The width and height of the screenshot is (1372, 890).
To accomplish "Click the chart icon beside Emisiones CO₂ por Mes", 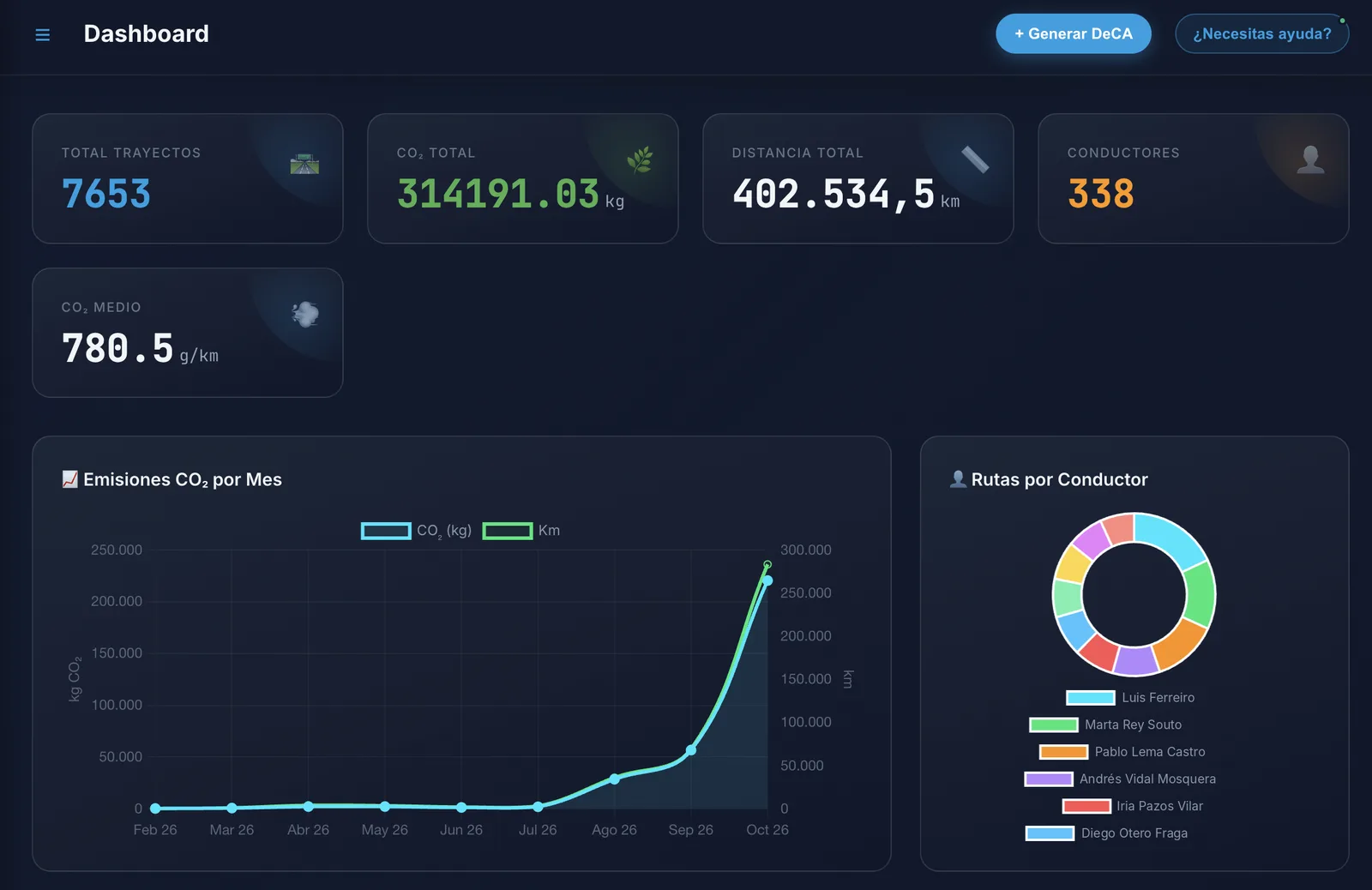I will click(x=70, y=479).
